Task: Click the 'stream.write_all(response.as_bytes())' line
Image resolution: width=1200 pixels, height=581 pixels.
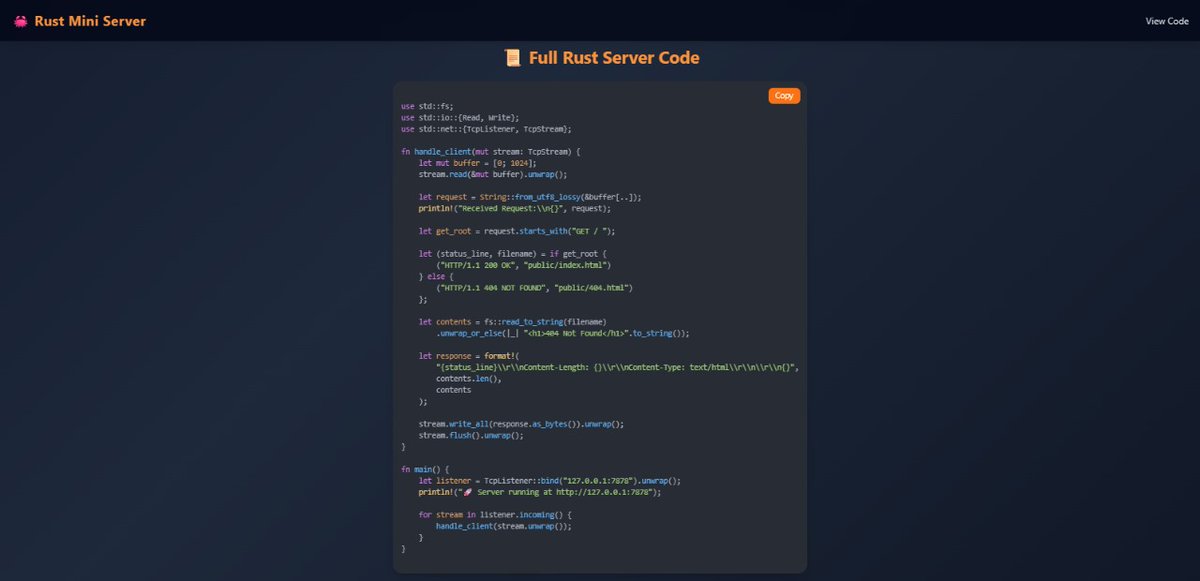Action: tap(521, 424)
